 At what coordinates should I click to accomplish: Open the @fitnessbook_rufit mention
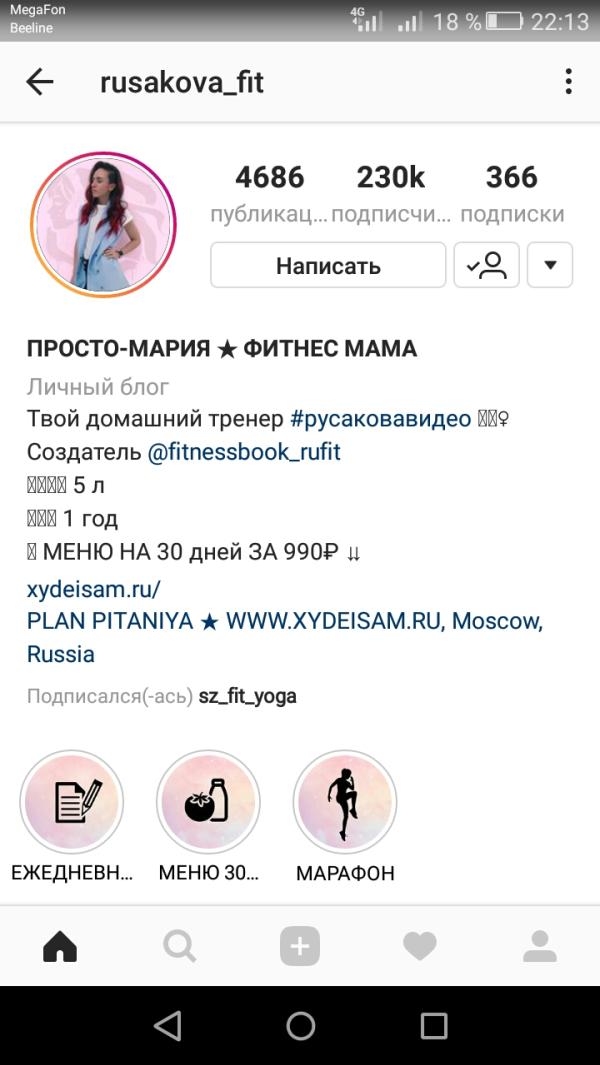click(244, 452)
